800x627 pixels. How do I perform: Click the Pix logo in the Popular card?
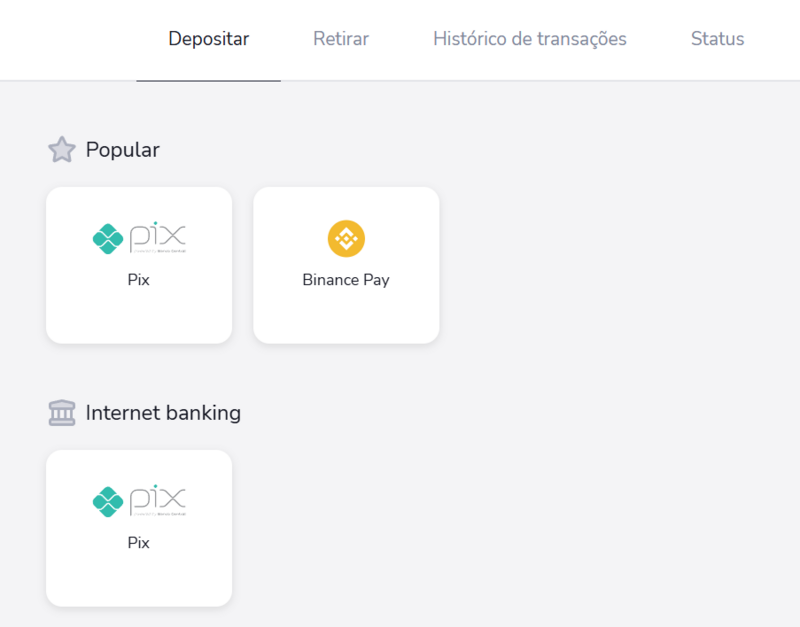tap(138, 237)
